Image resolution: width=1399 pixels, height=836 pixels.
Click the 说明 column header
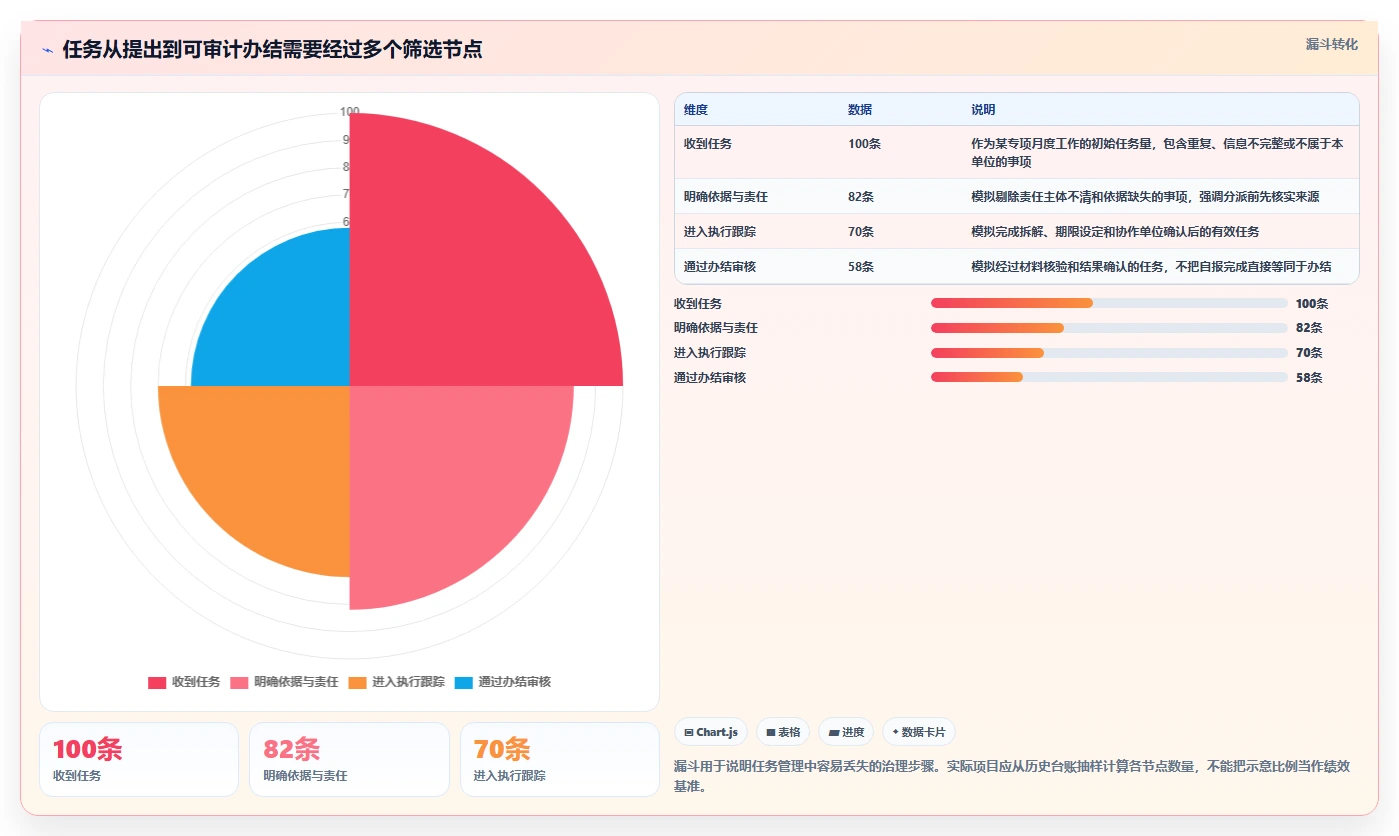coord(1161,110)
